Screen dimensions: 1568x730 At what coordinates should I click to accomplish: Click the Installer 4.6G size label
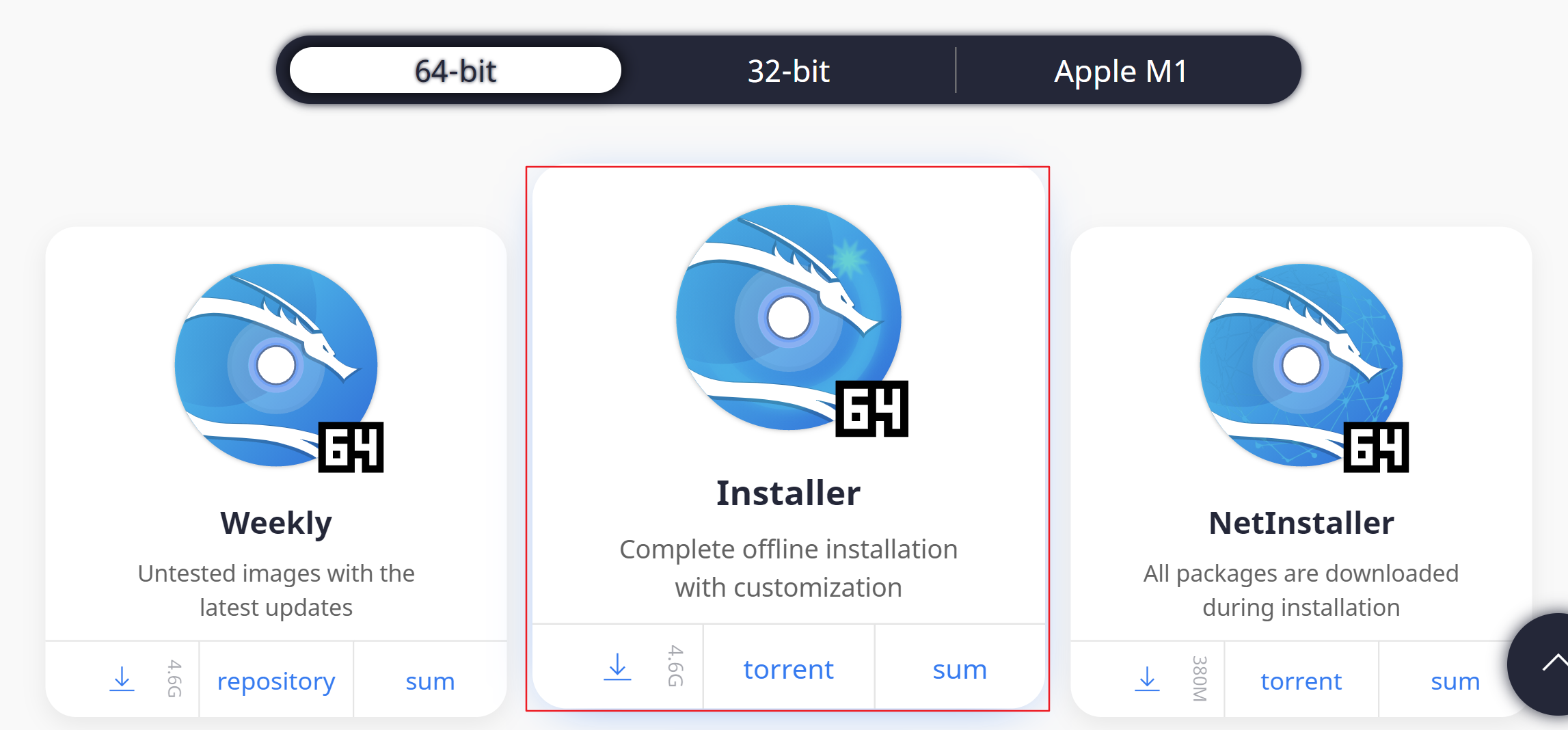click(x=675, y=666)
